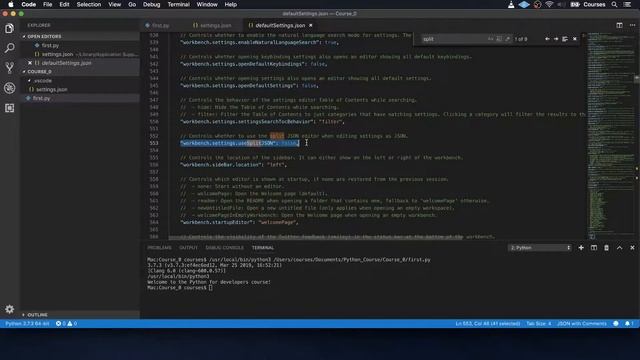The image size is (640, 360).
Task: Open the Selection menu
Action: click(x=89, y=4)
